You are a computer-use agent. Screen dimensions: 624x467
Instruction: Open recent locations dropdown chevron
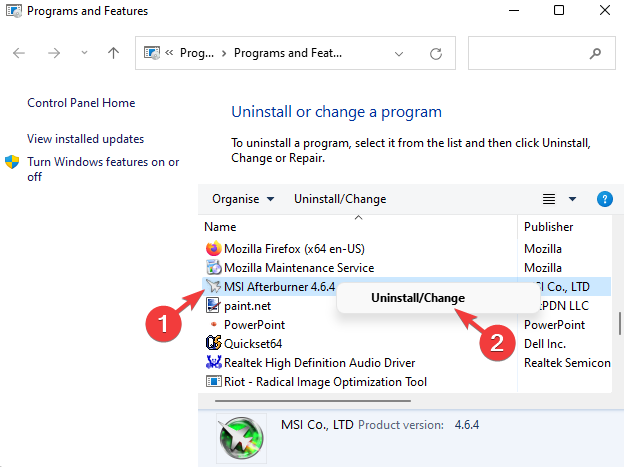[x=84, y=53]
